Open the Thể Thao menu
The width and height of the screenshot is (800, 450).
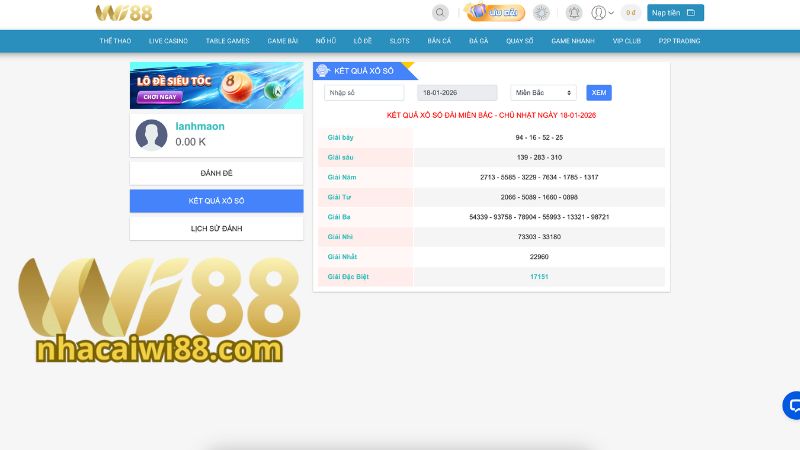click(115, 41)
